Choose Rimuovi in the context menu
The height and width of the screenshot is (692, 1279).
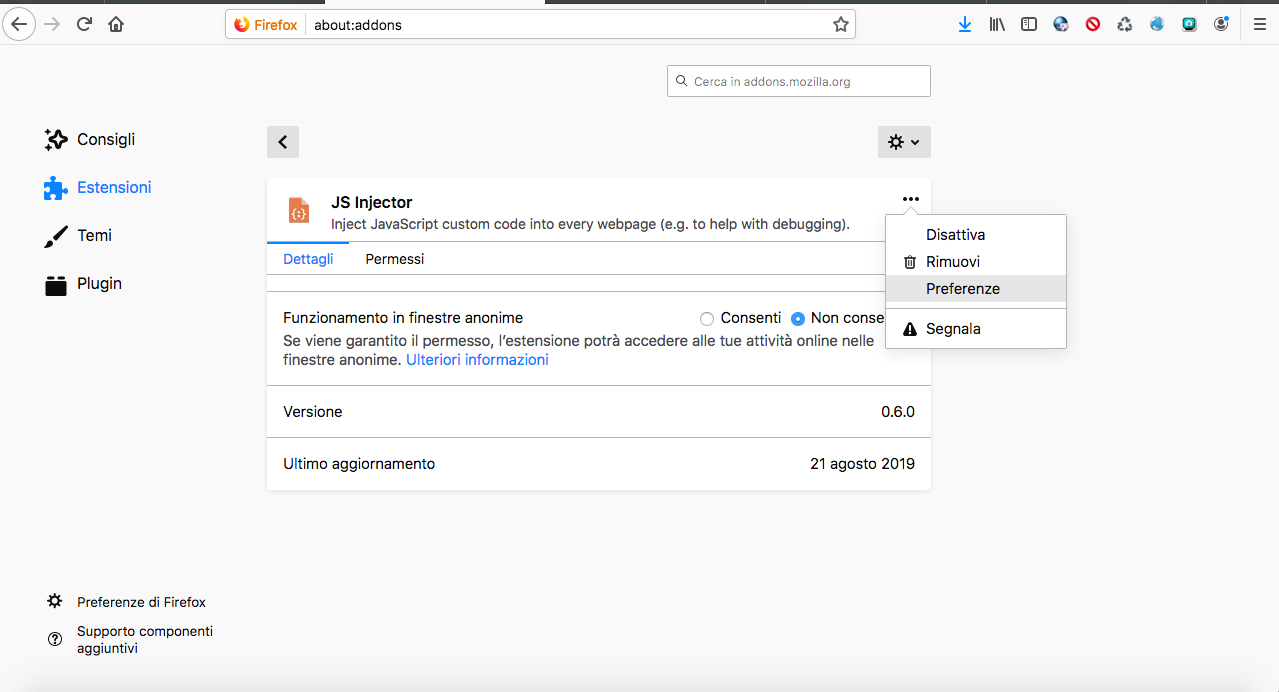(x=976, y=262)
